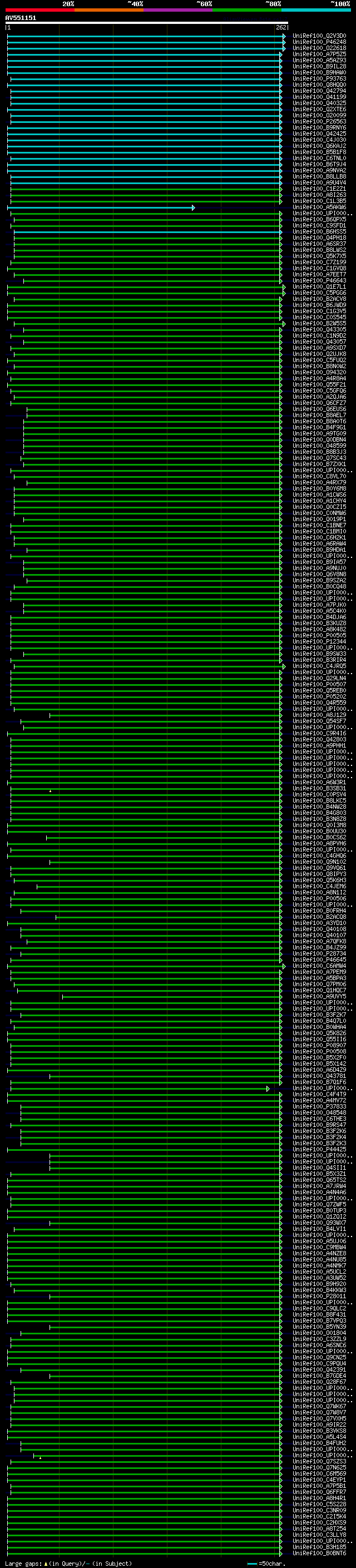The image size is (356, 1568).
Task: Select the UniRef100_P00507 label
Action: click(319, 684)
